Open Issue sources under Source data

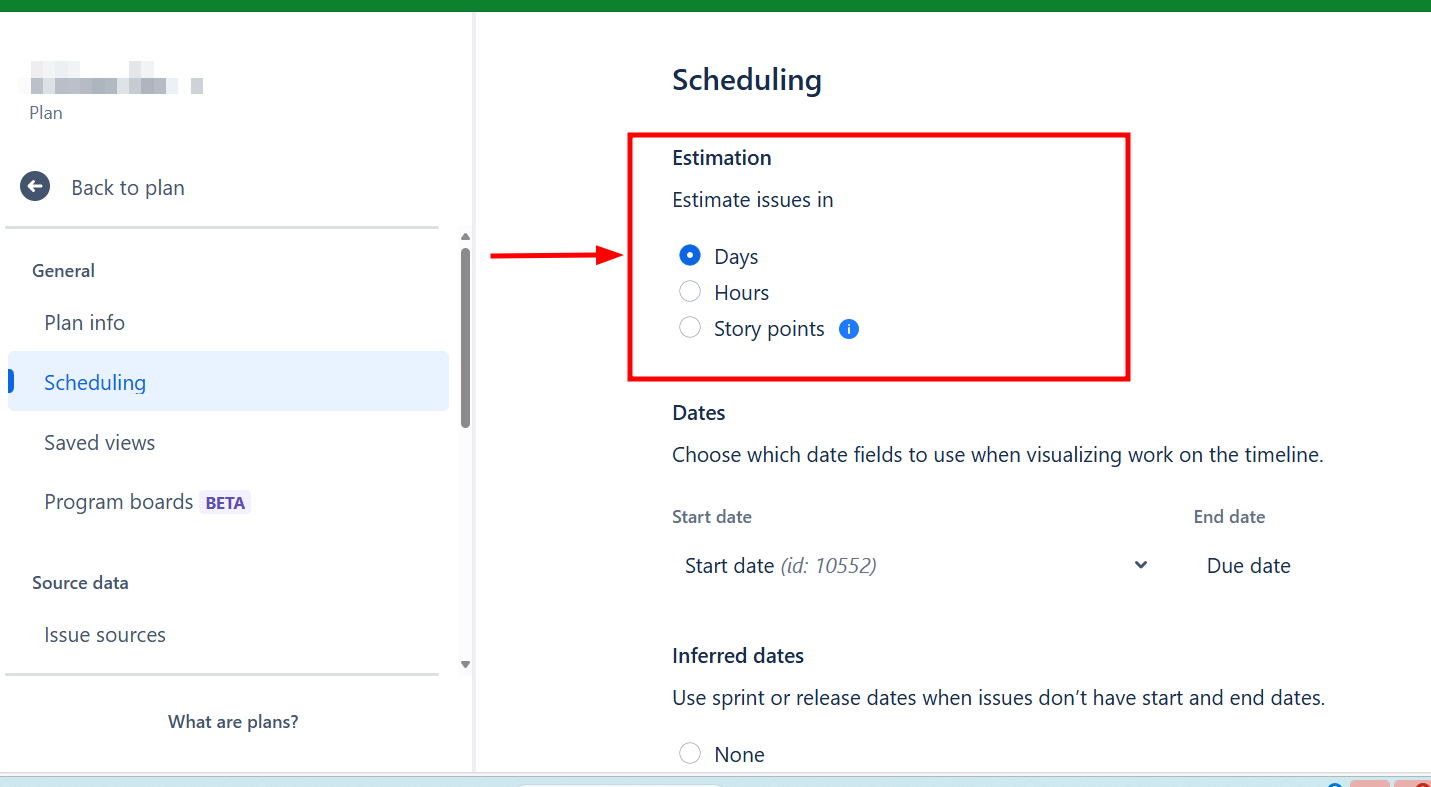click(105, 635)
